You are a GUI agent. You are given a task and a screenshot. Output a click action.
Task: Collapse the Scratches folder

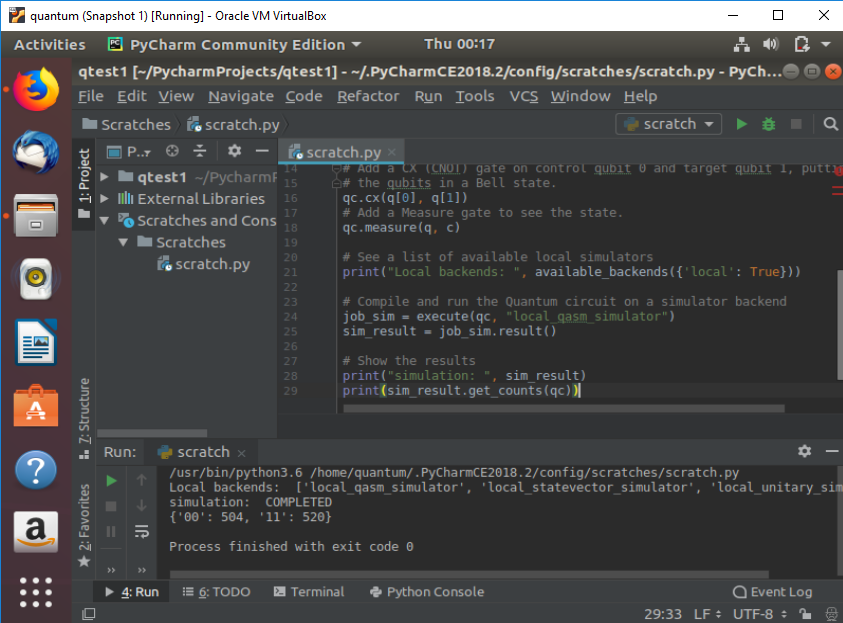123,242
